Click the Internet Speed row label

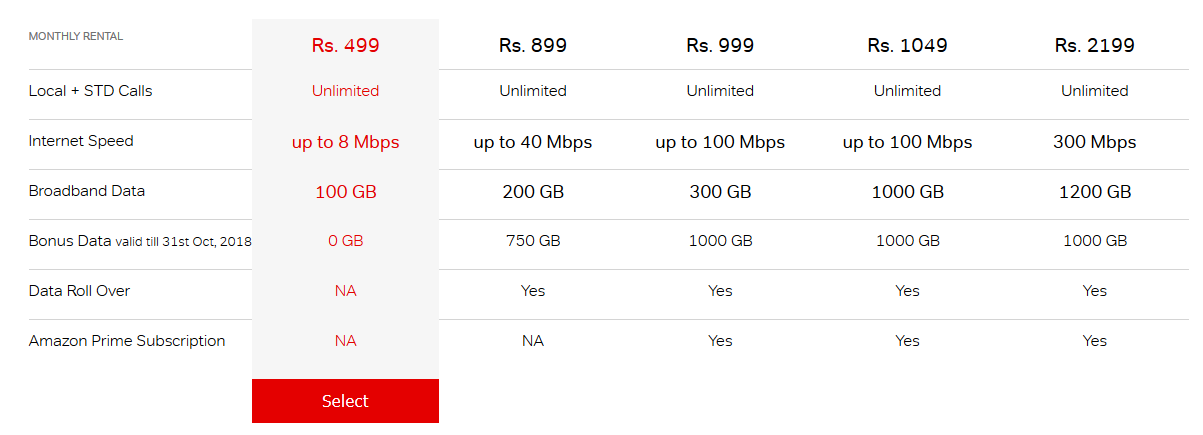81,141
